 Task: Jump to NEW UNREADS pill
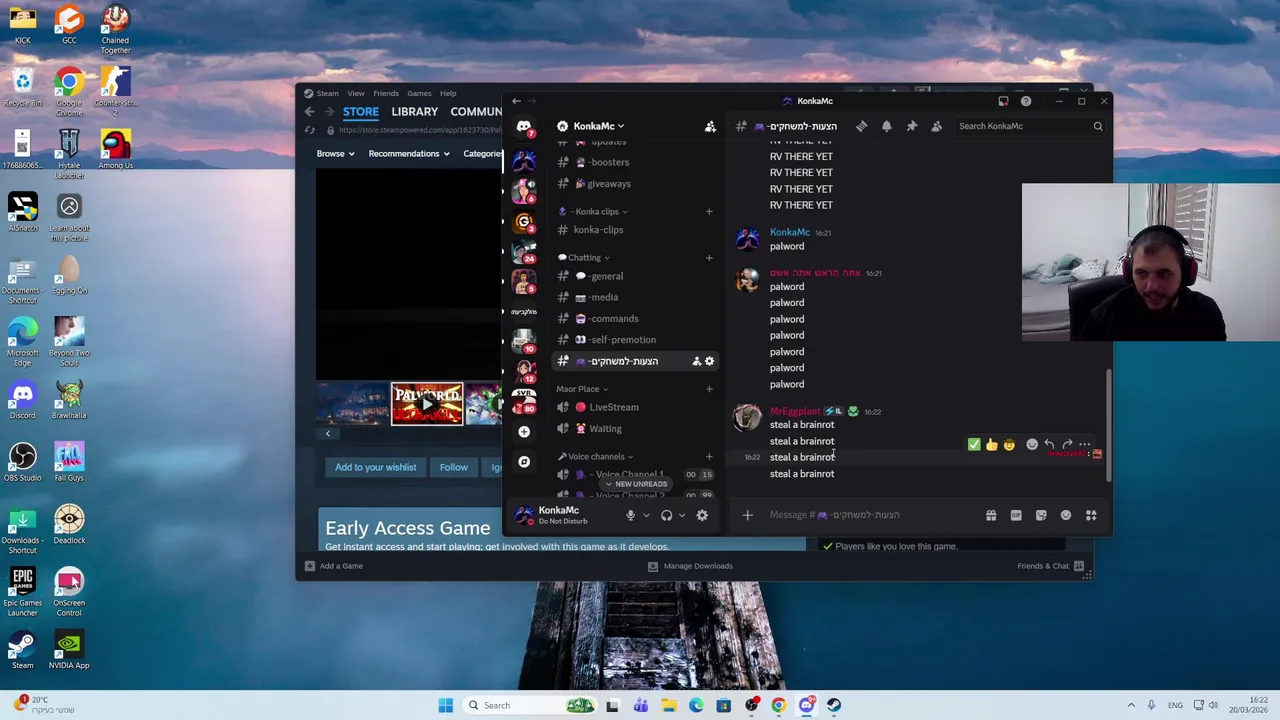634,484
